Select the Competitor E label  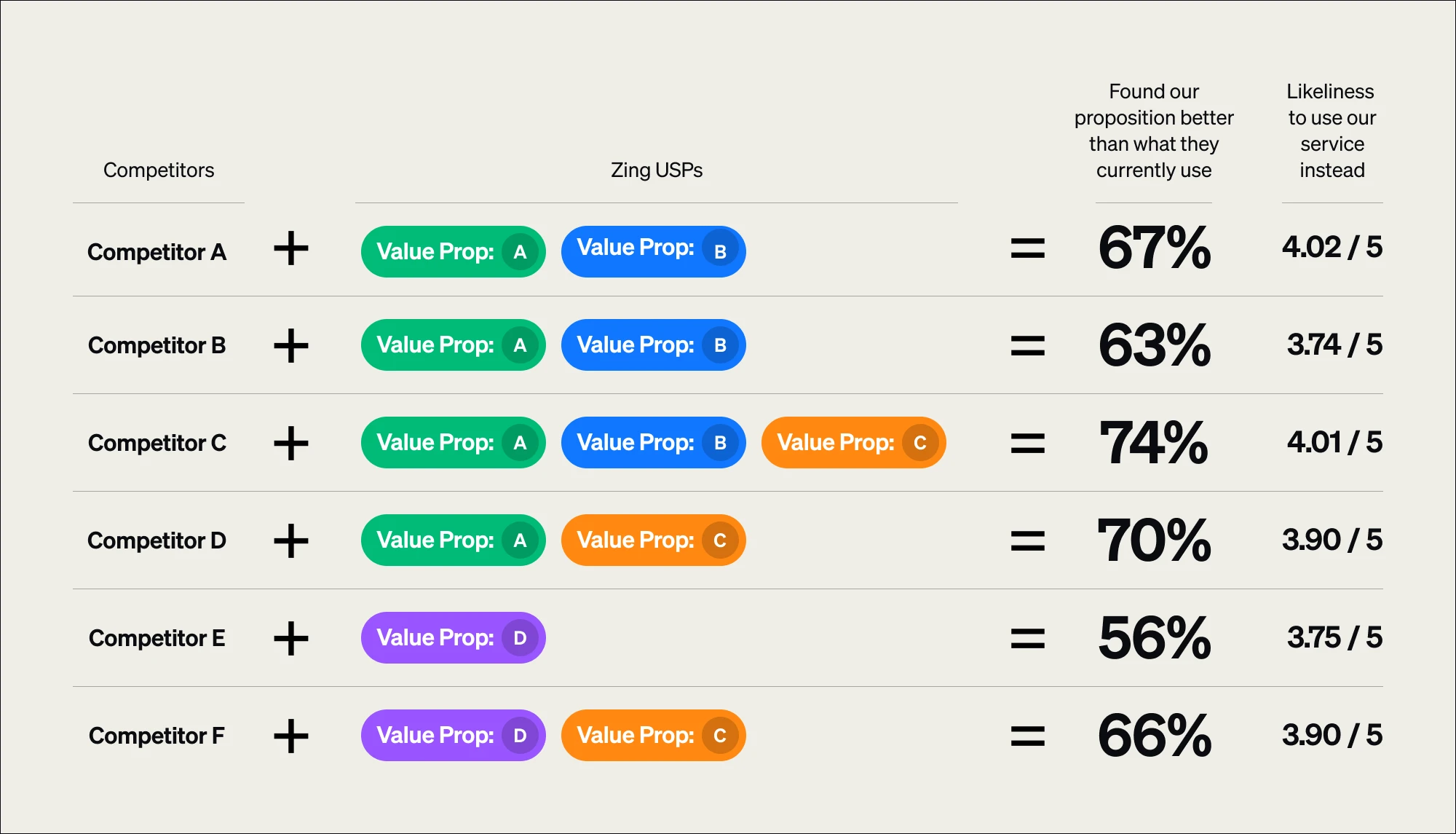click(x=157, y=638)
